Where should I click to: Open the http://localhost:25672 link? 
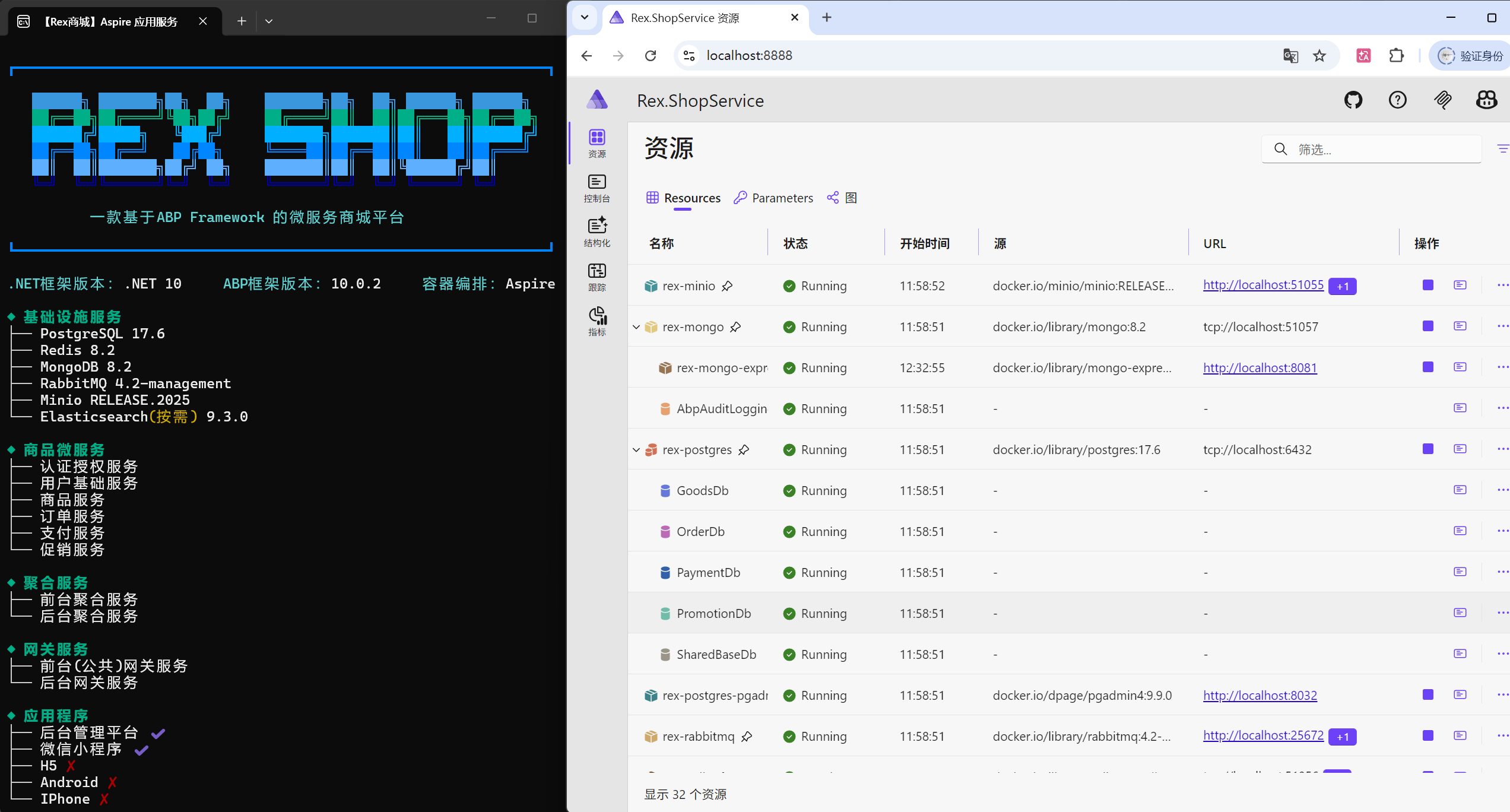(1263, 735)
